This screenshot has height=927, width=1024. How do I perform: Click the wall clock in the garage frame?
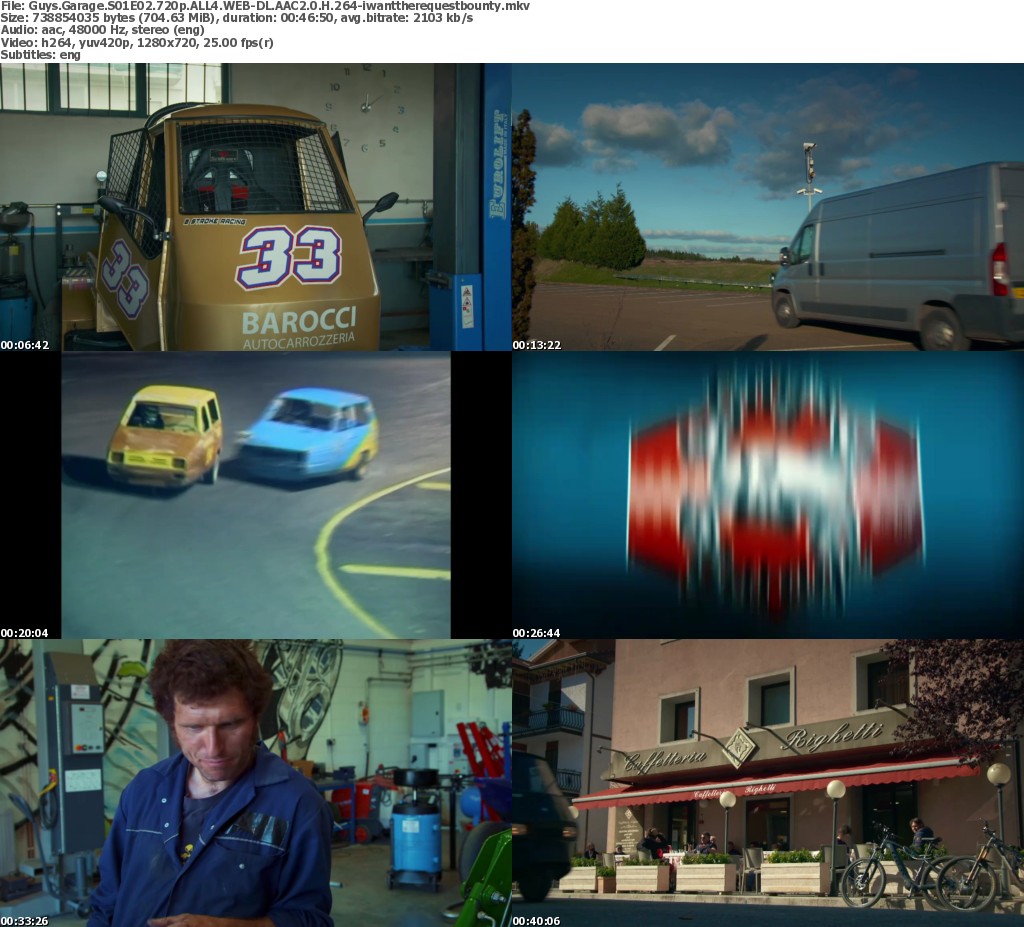click(x=367, y=103)
